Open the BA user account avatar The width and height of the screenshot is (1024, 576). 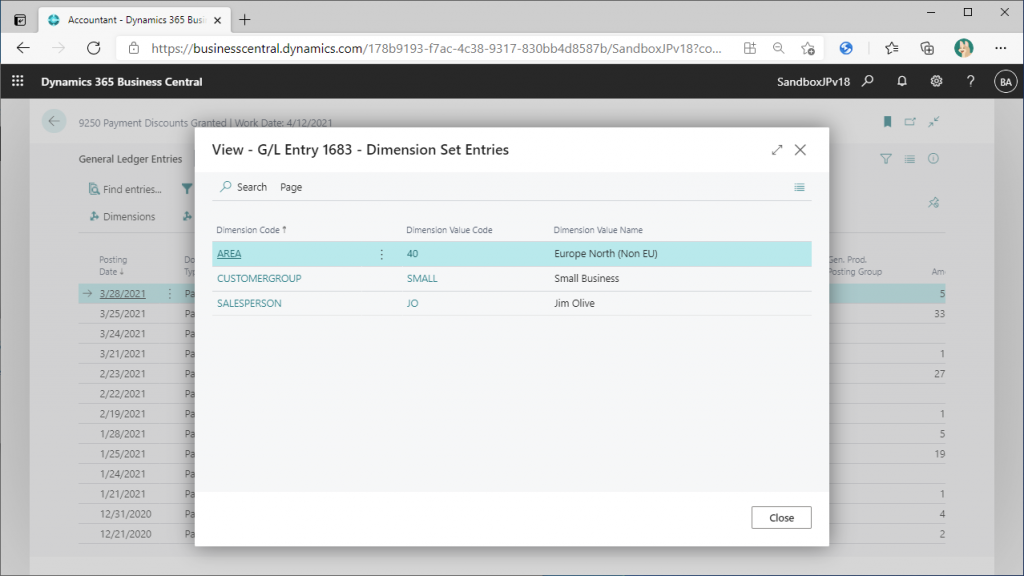[1004, 82]
